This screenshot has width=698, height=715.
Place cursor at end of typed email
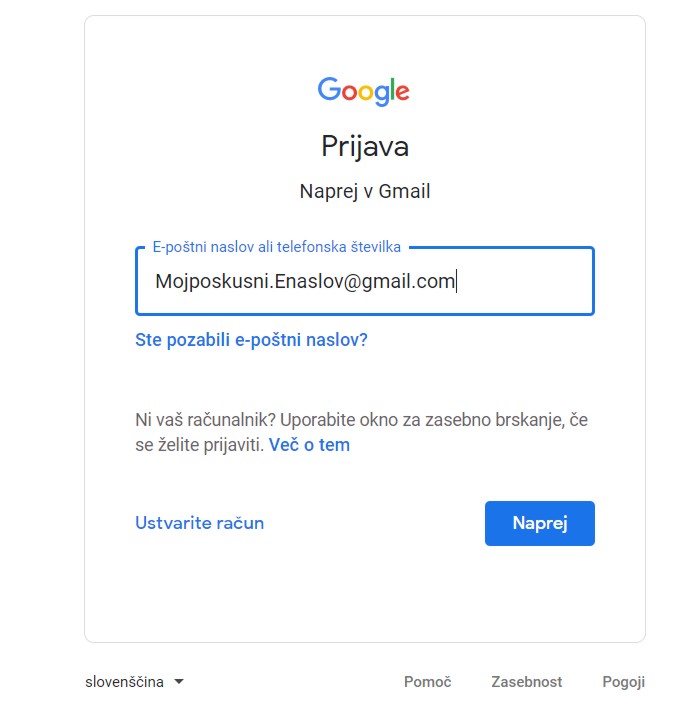[457, 282]
